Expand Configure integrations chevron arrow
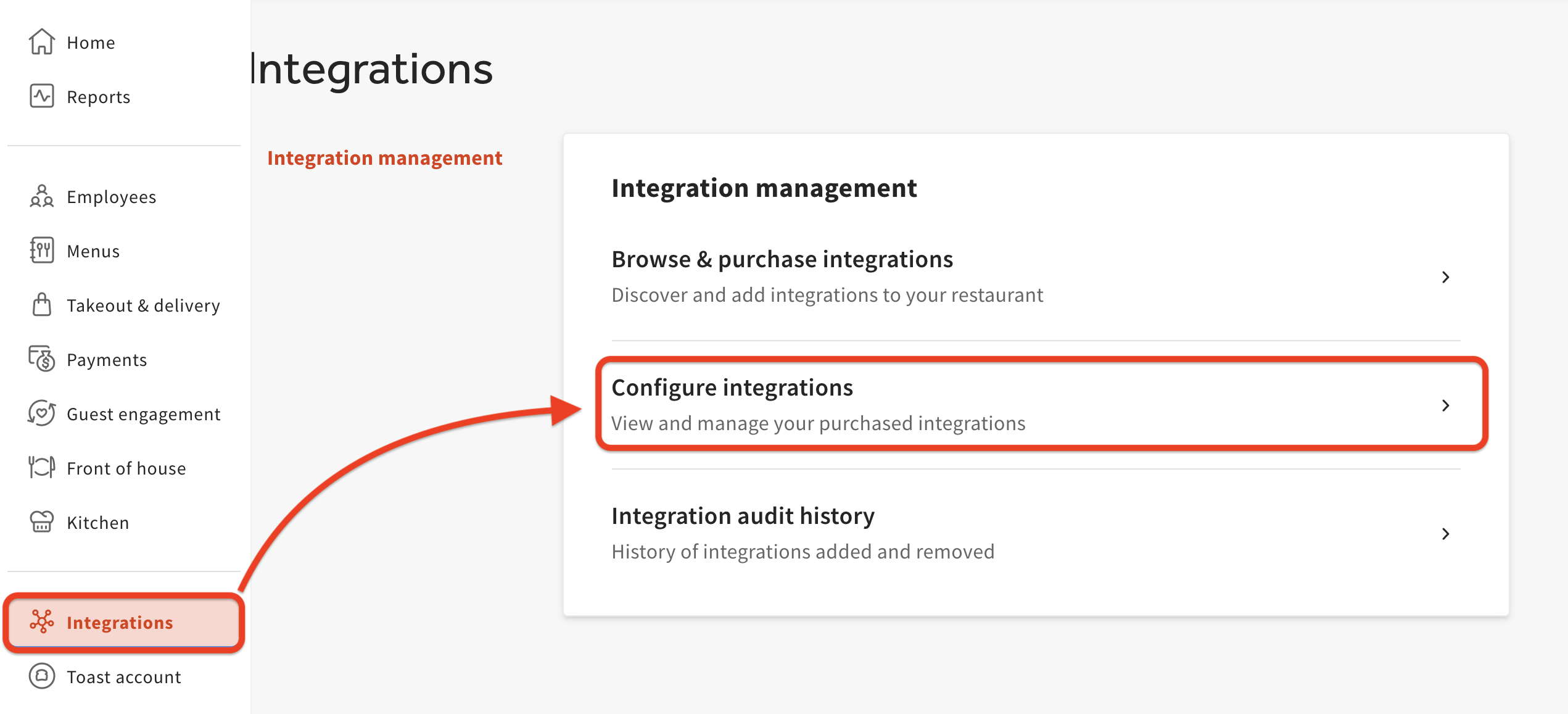 click(1445, 405)
